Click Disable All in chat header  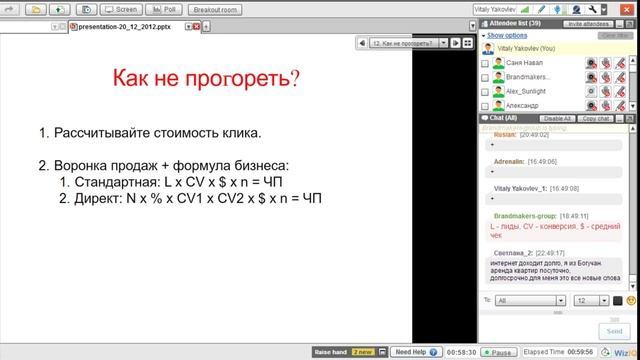click(x=558, y=118)
